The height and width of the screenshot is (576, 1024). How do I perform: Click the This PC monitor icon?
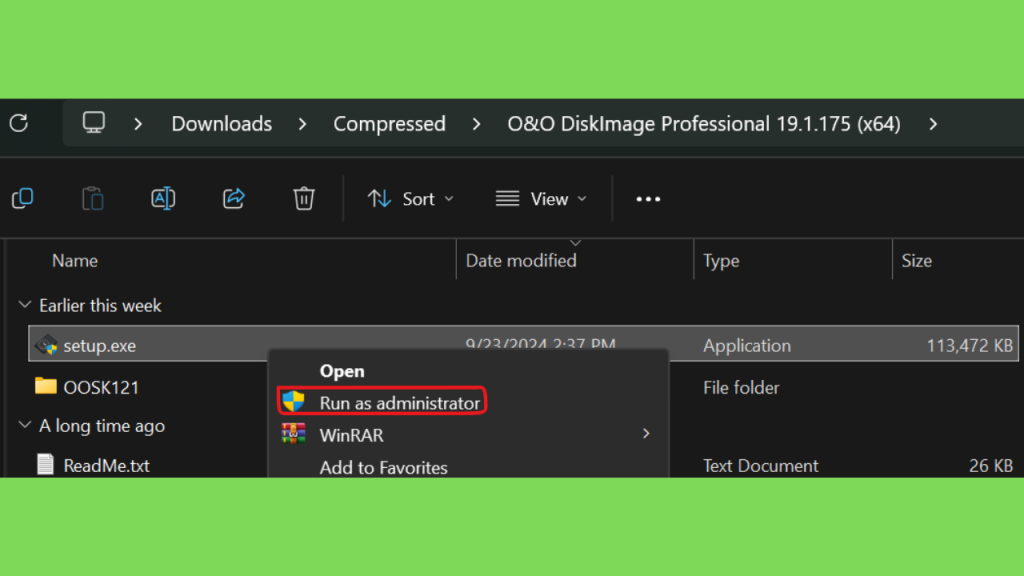(x=93, y=123)
